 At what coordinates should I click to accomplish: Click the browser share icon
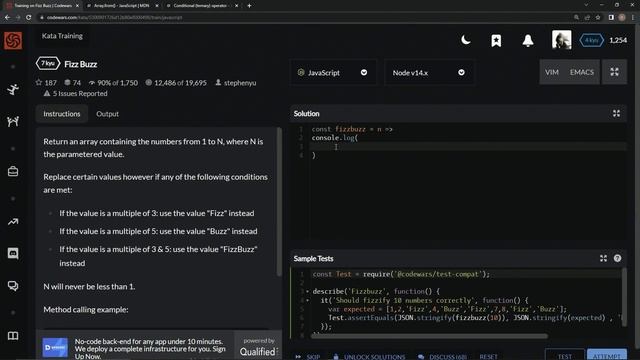click(587, 18)
